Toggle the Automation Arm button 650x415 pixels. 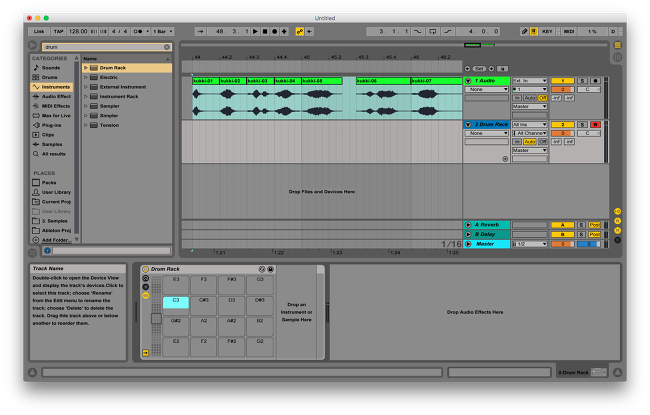pos(300,32)
